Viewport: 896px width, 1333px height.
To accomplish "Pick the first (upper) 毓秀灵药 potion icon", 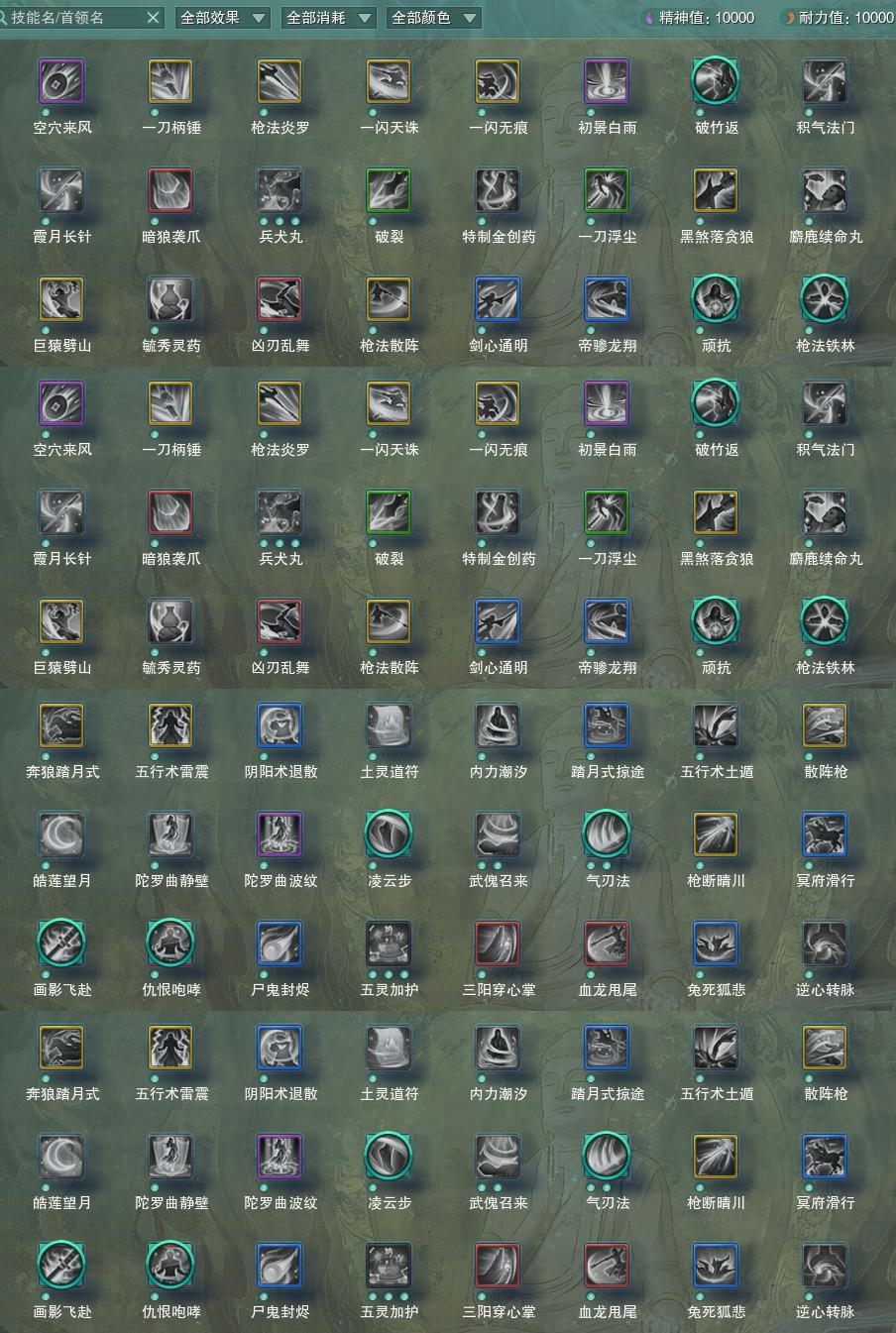I will 170,299.
